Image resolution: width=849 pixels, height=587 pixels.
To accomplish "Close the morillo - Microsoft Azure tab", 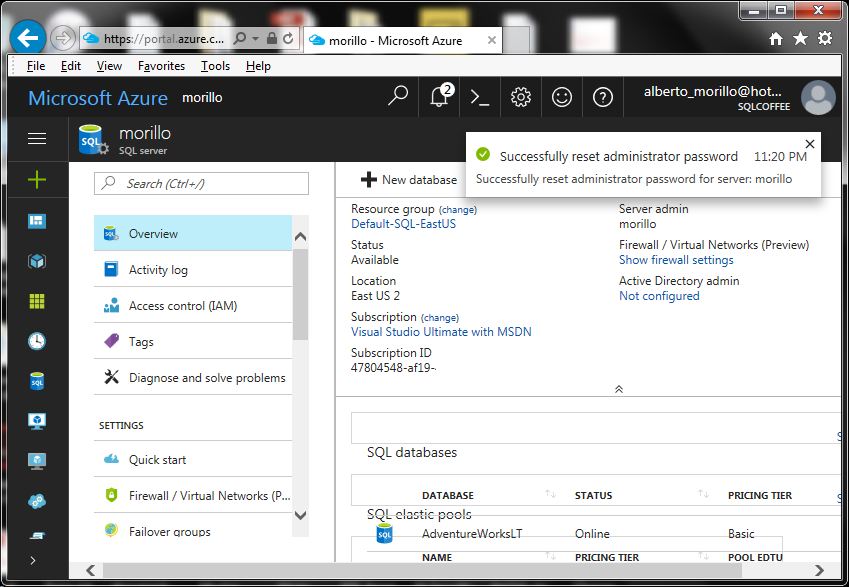I will 492,40.
